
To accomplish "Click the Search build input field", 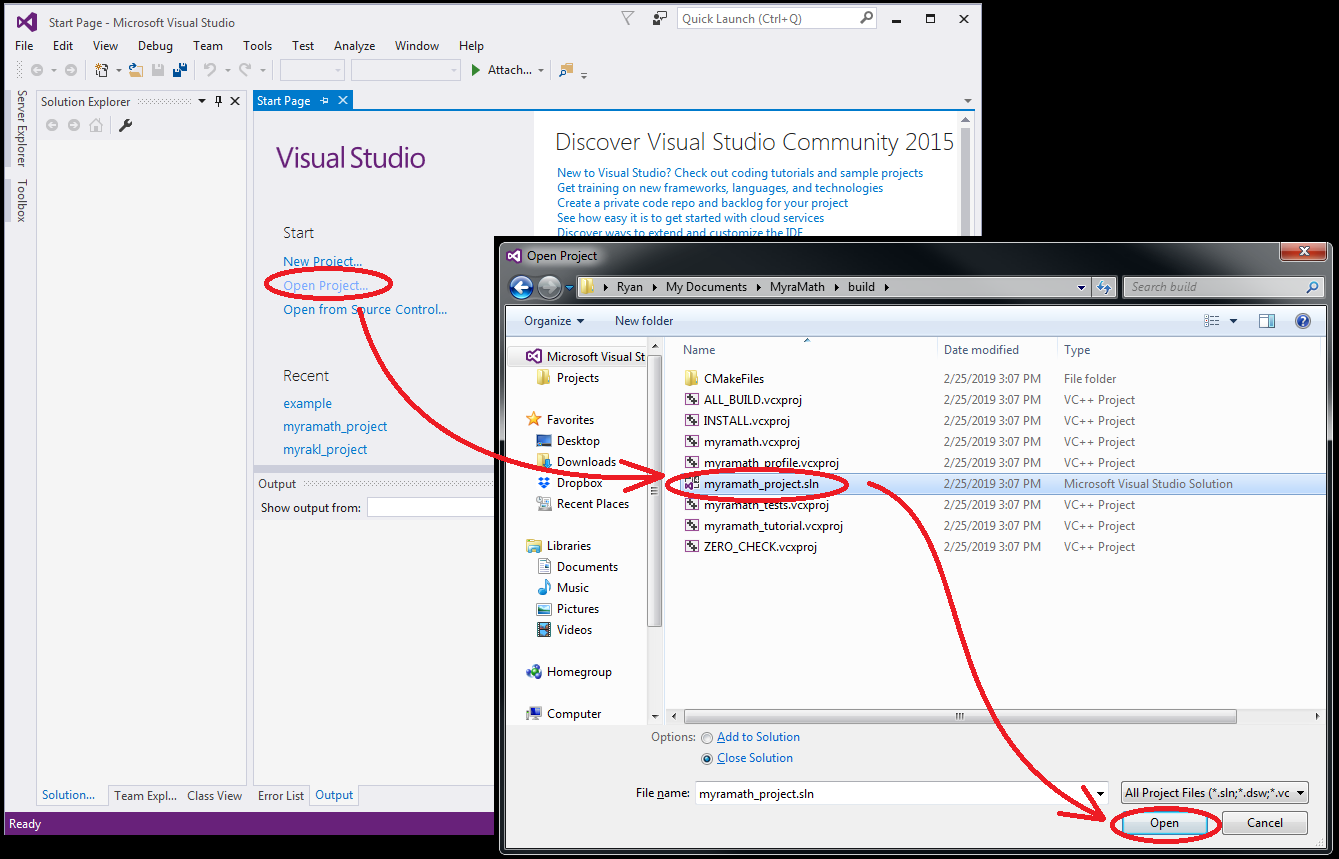I will pyautogui.click(x=1213, y=287).
